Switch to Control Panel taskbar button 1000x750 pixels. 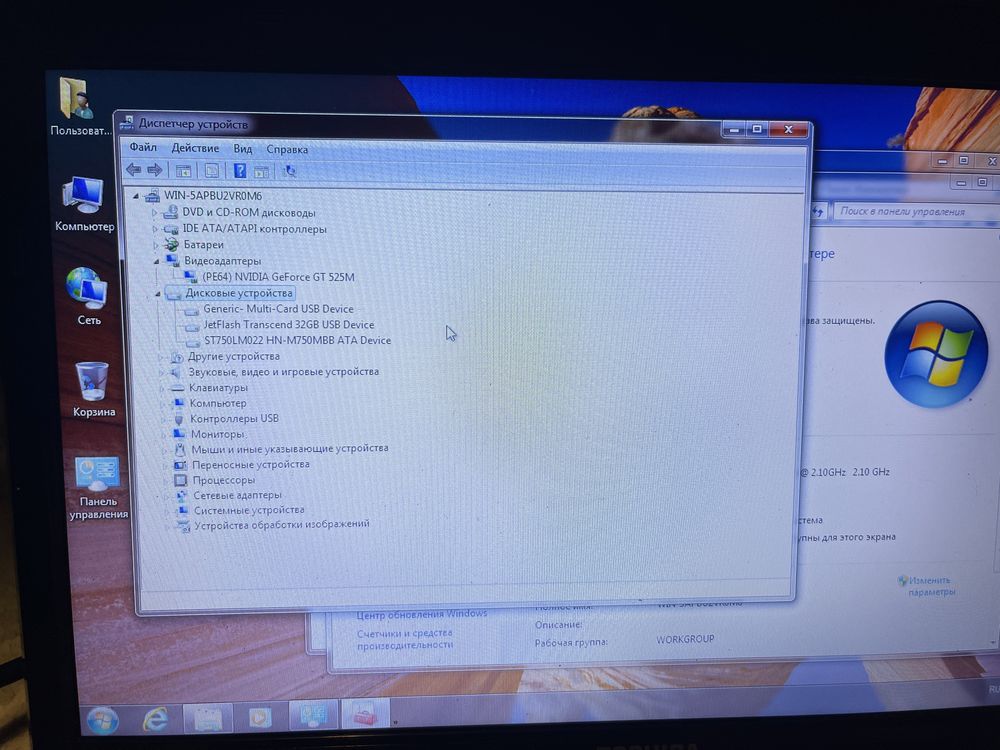point(313,716)
